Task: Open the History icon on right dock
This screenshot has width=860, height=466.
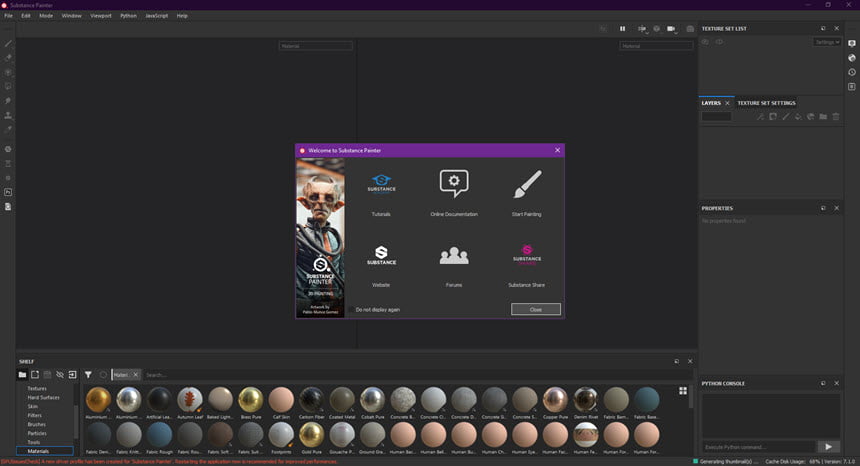Action: [x=852, y=72]
